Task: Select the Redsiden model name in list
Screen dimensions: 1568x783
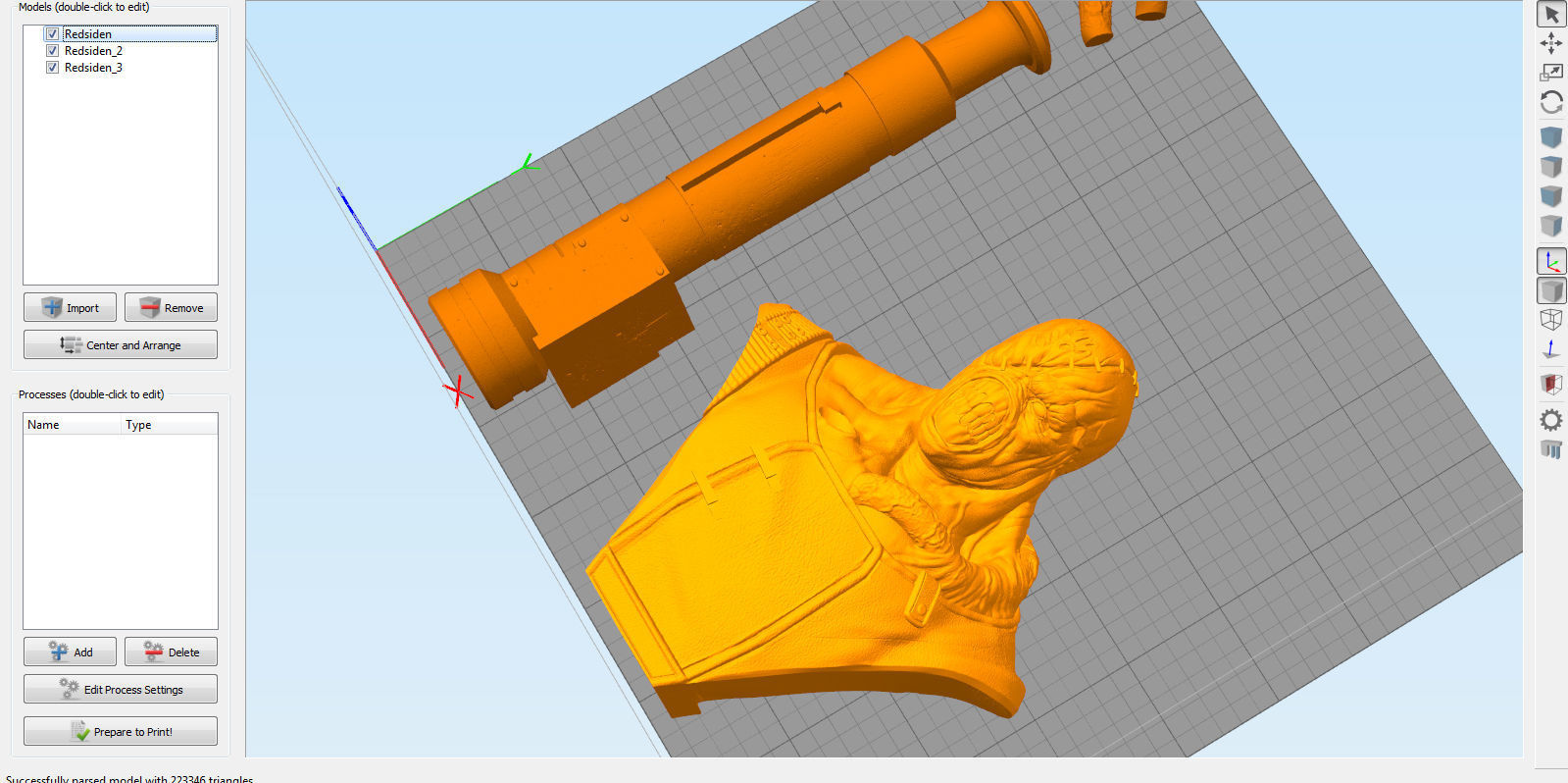Action: [88, 34]
